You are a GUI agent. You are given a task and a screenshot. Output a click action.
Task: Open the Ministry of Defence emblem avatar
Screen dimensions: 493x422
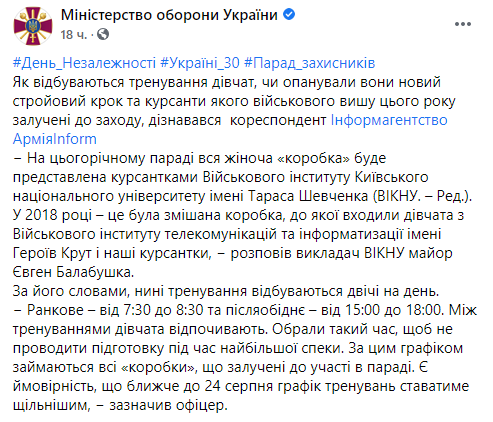[33, 26]
